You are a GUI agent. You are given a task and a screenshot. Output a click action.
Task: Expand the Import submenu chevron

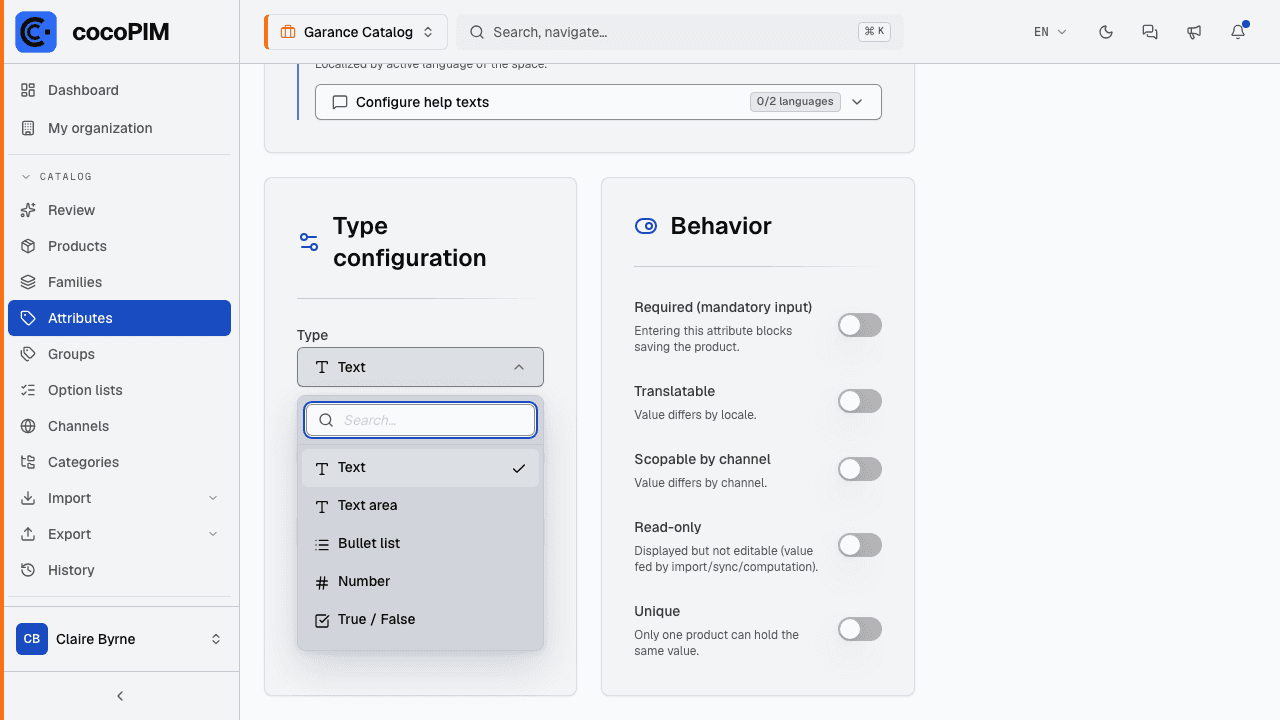[213, 498]
